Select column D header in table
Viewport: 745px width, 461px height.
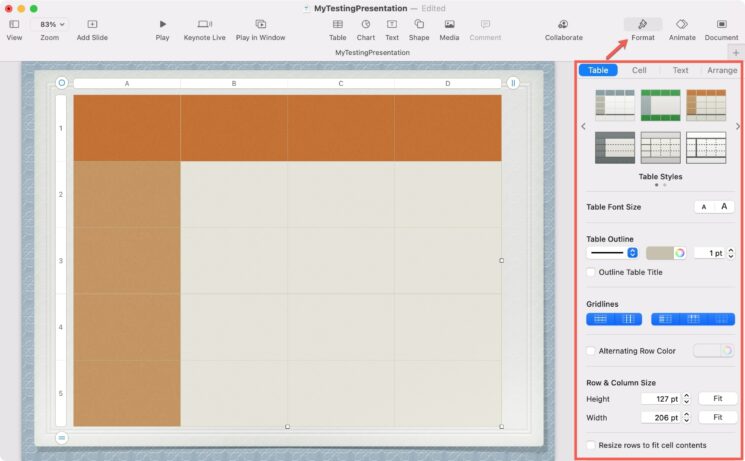(448, 84)
